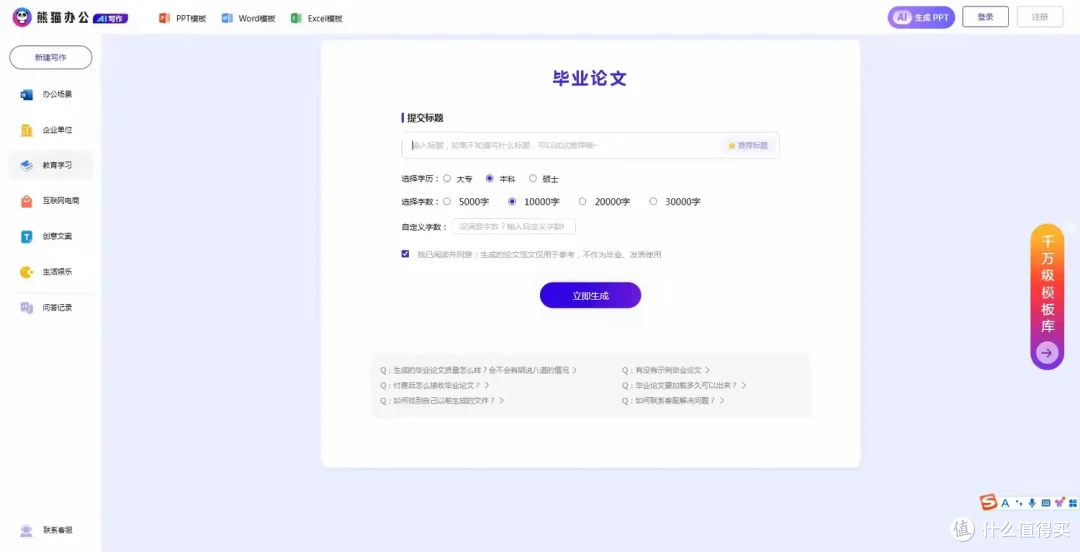Choose the 10000字 word count option
The image size is (1080, 552).
[x=512, y=202]
